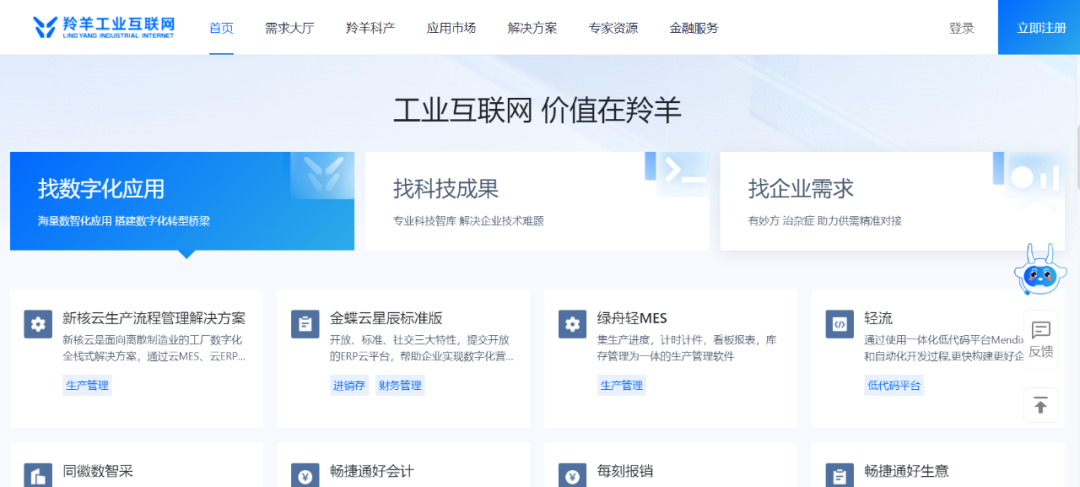The width and height of the screenshot is (1080, 487).
Task: Click 生产管理 tag under 新核云
Action: 87,386
